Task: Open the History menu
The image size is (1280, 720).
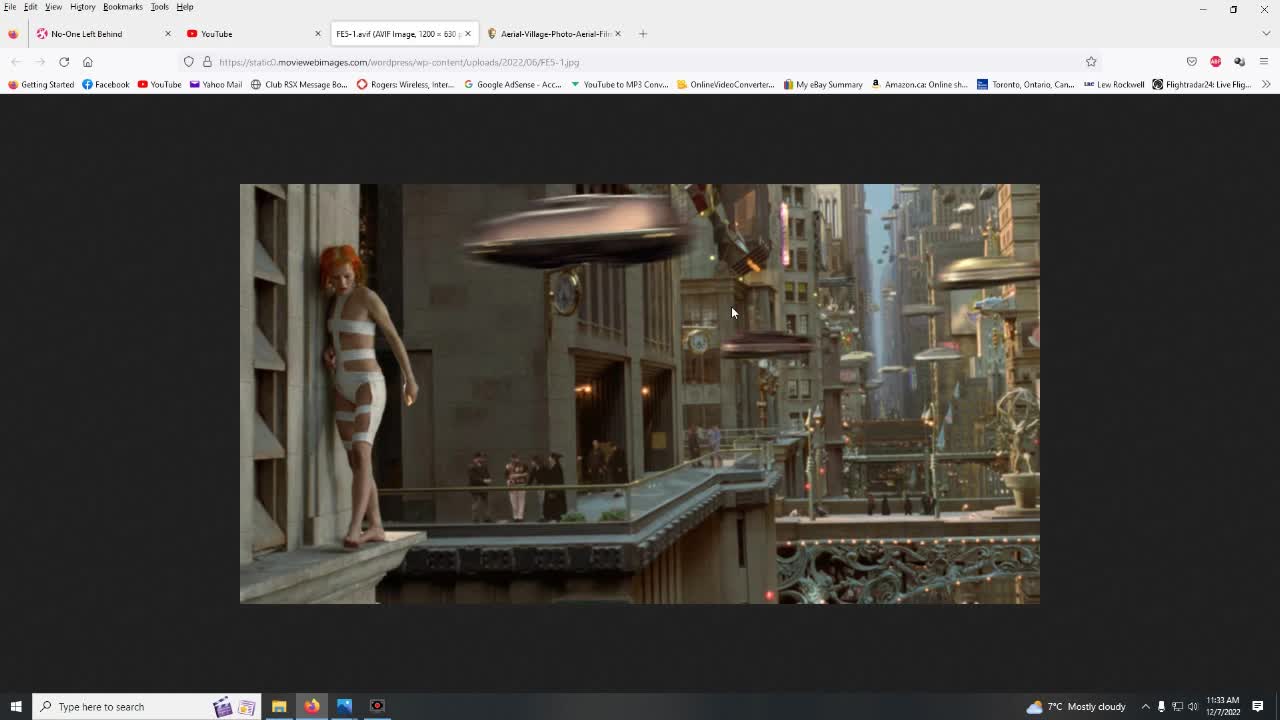Action: 83,7
